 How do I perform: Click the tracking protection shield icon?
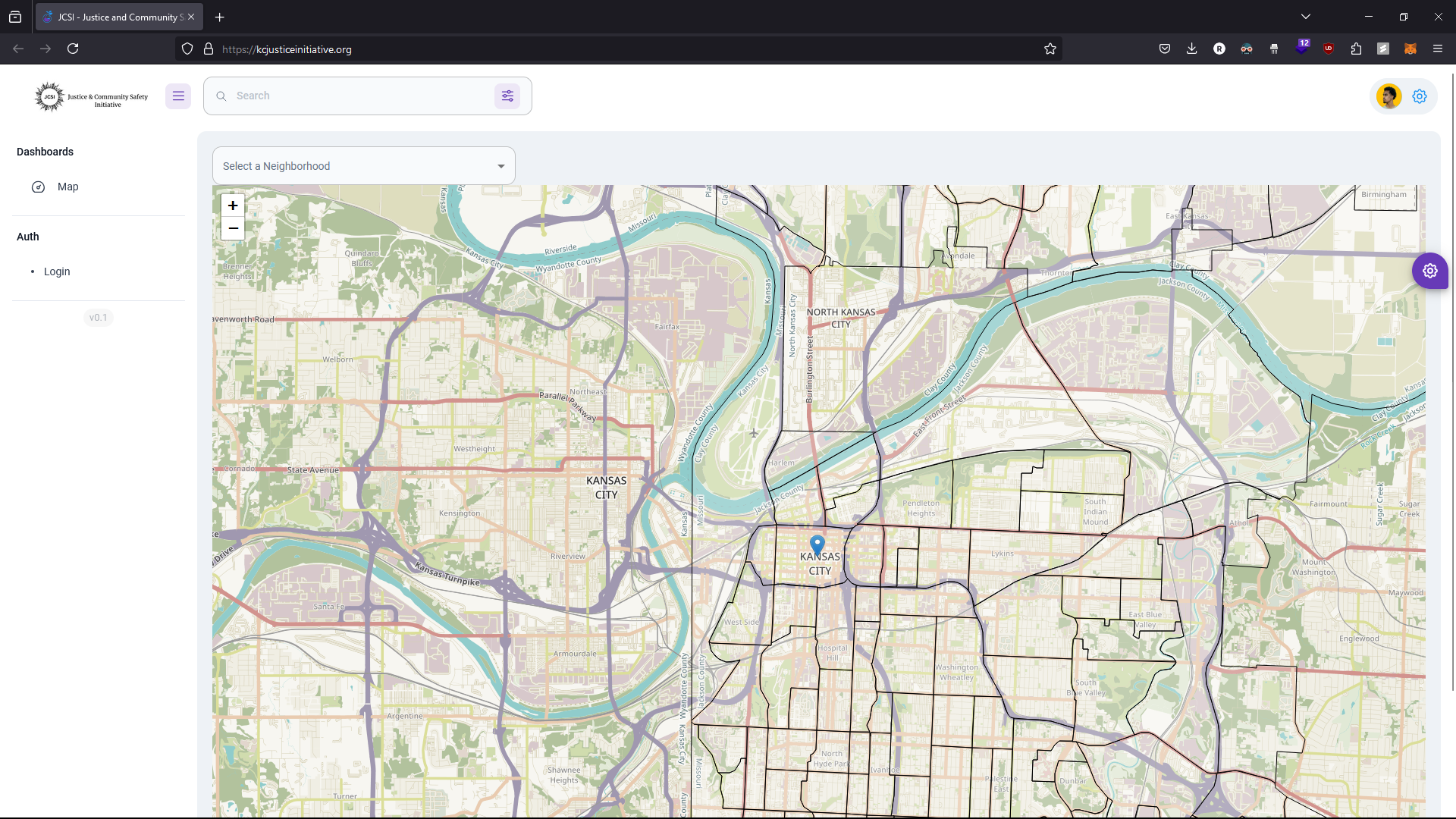[x=187, y=49]
